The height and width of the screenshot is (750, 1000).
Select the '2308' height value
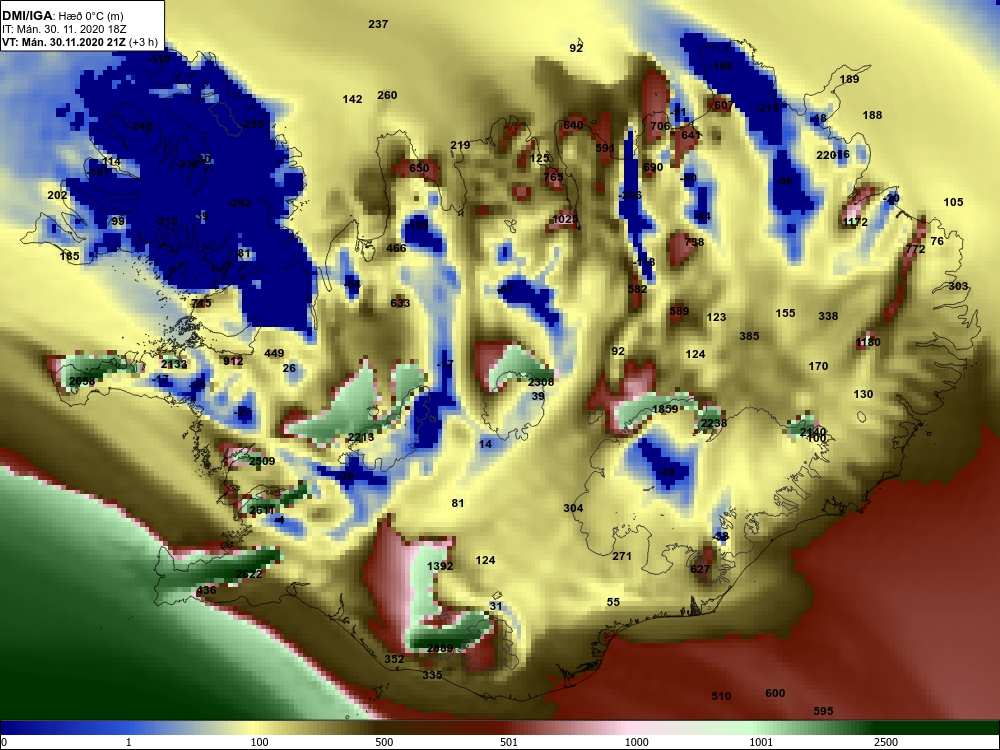pyautogui.click(x=541, y=382)
